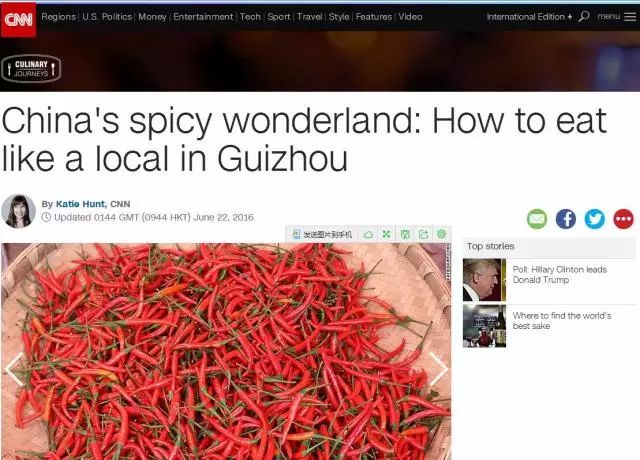Share article on Twitter
640x460 pixels.
coord(595,219)
